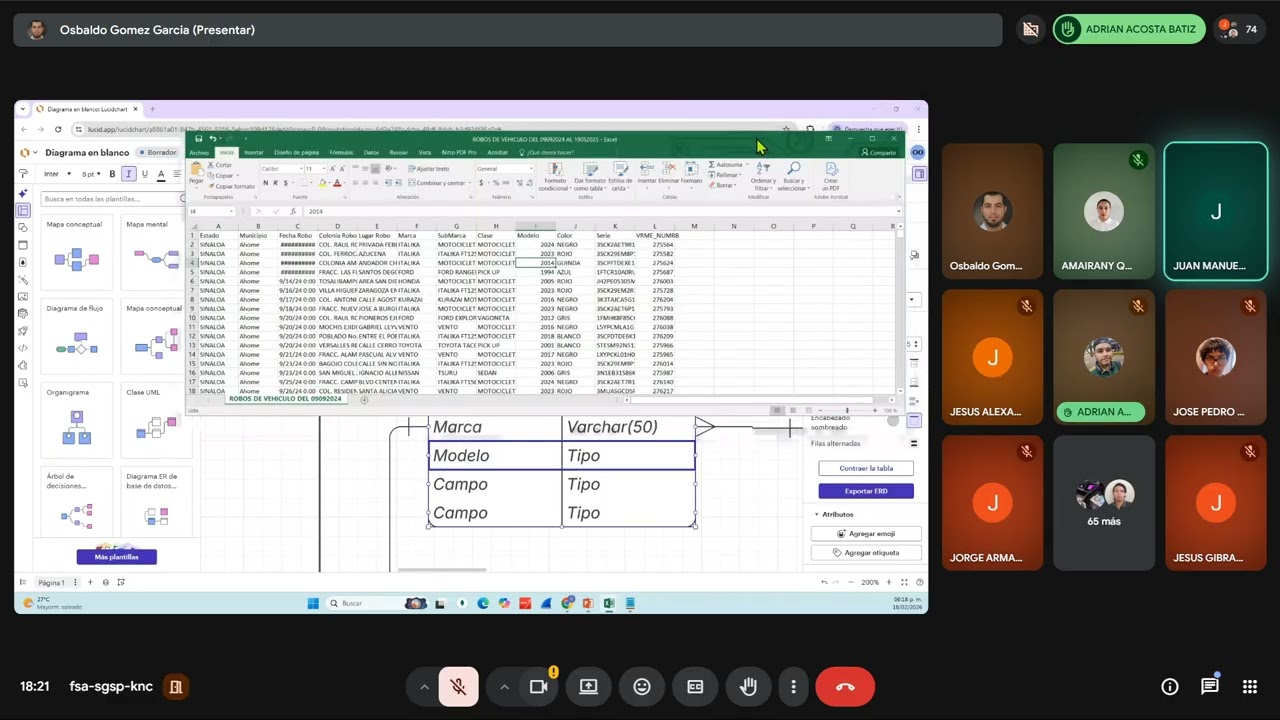Screen dimensions: 1280x720
Task: Open the Archivo tab in Excel
Action: 199,153
